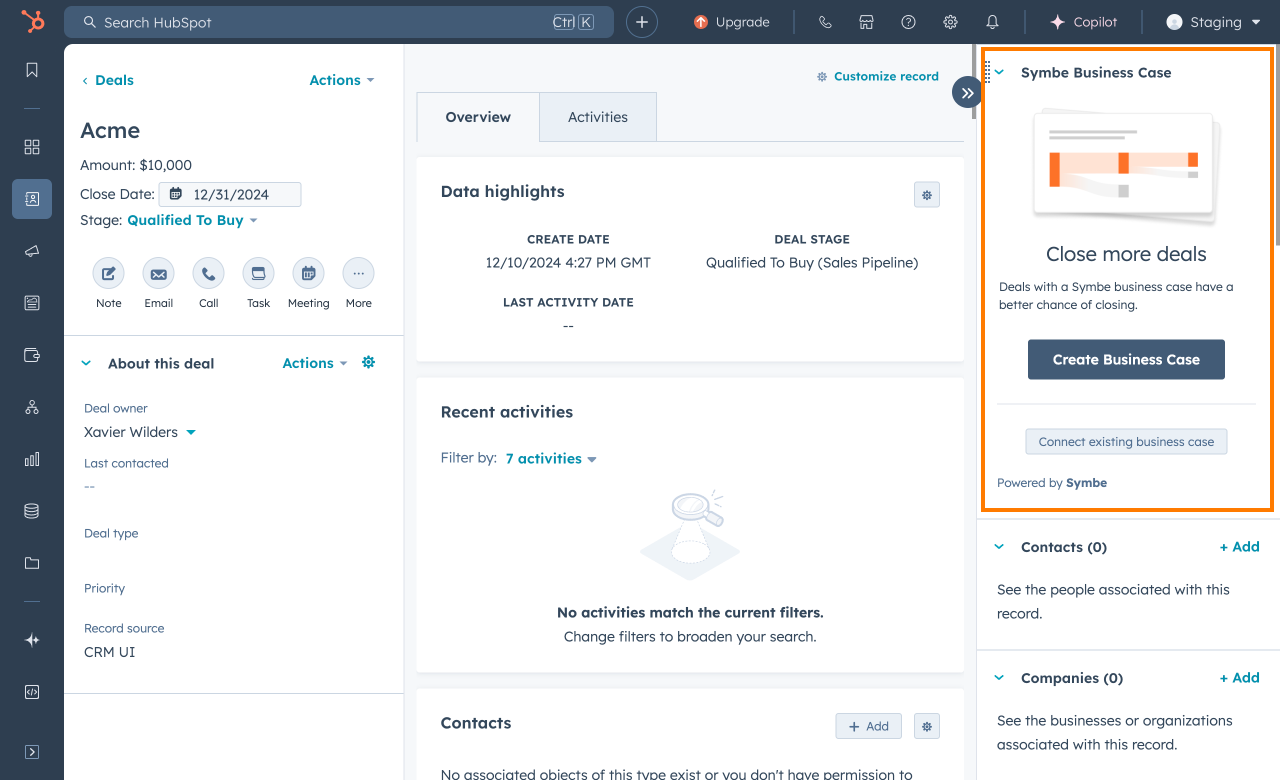Open the Notifications bell icon
The image size is (1280, 780).
click(x=992, y=22)
